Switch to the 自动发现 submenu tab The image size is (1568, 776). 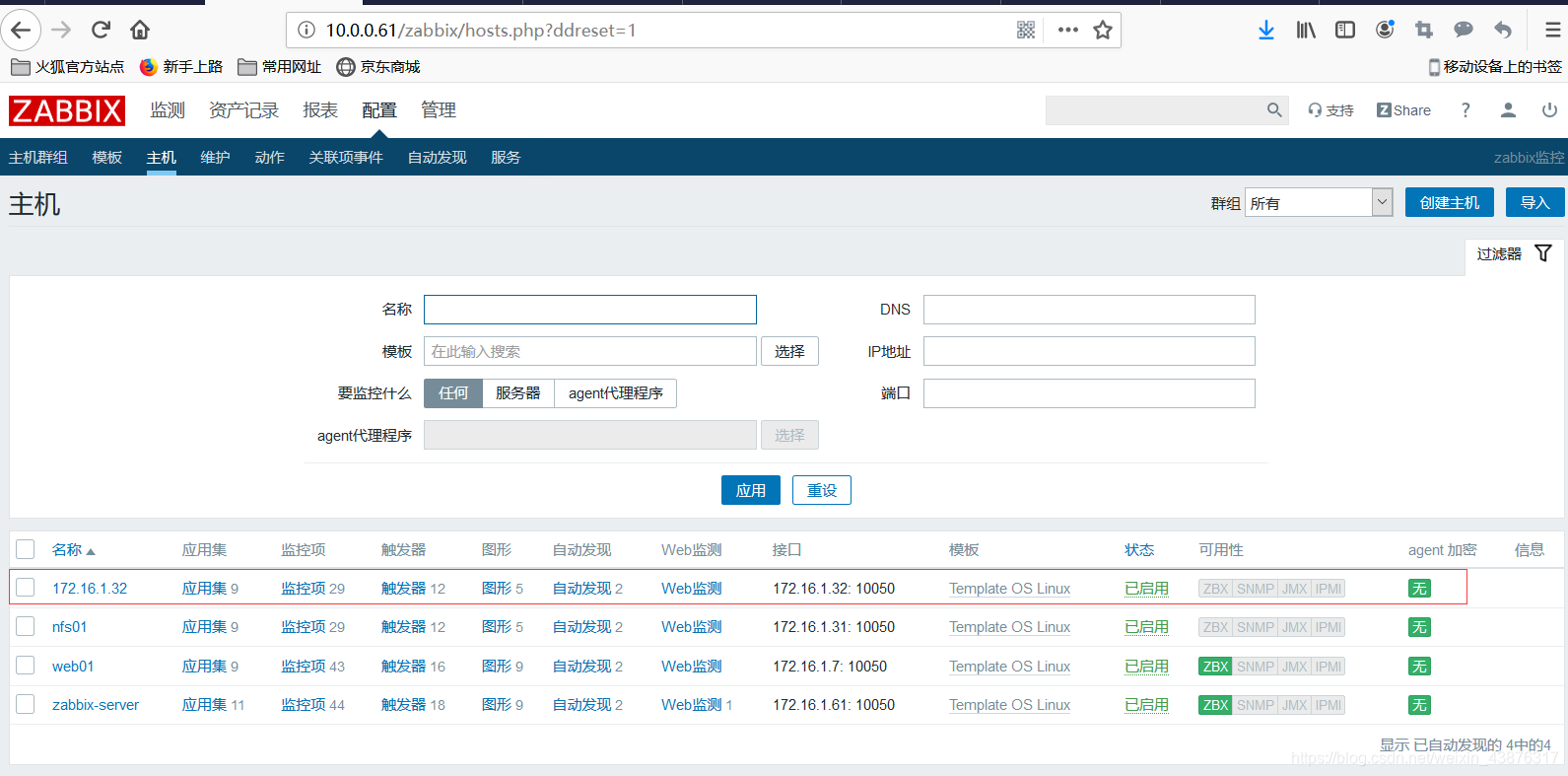437,158
